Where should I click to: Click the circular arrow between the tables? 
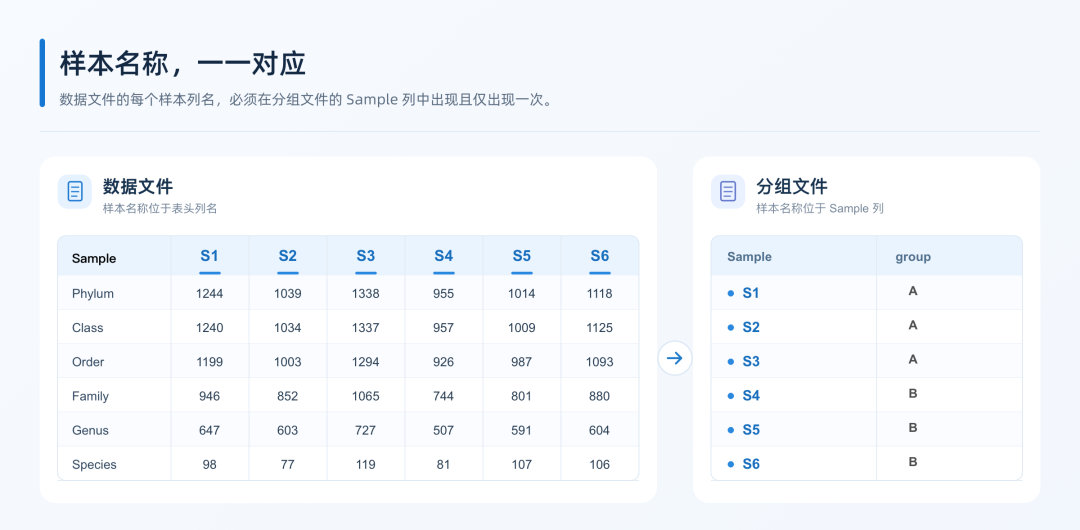(x=674, y=358)
